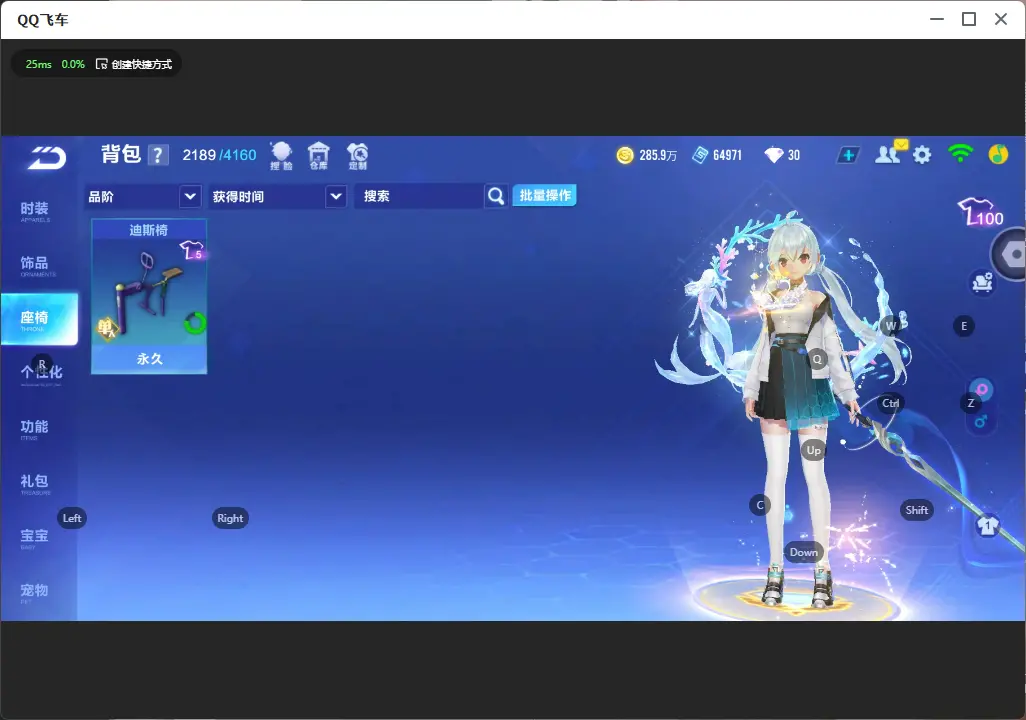Click the search magnifier icon
The width and height of the screenshot is (1026, 720).
coord(497,196)
